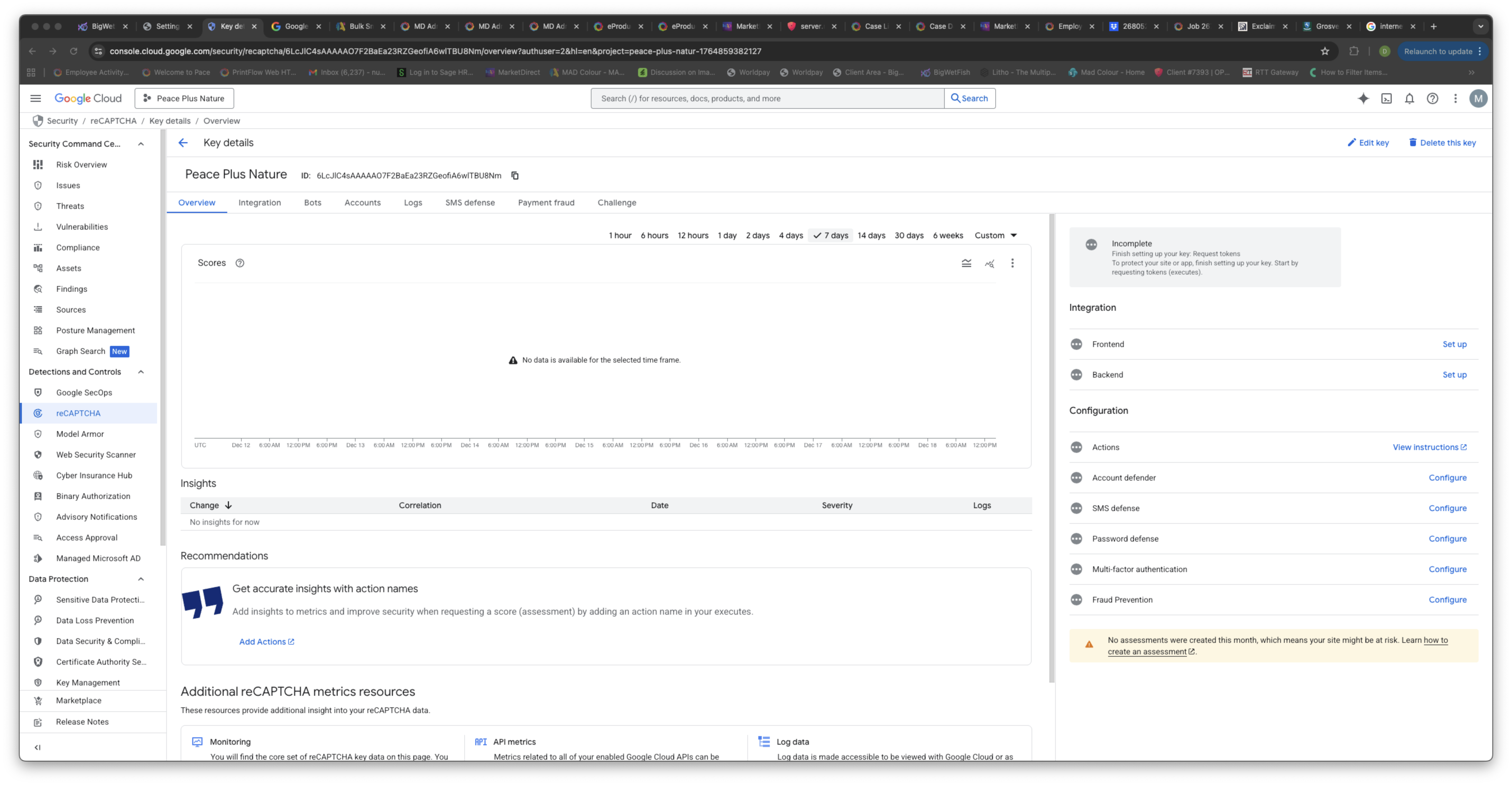Viewport: 1512px width, 785px height.
Task: Collapse the Detections and Controls section
Action: pyautogui.click(x=141, y=372)
